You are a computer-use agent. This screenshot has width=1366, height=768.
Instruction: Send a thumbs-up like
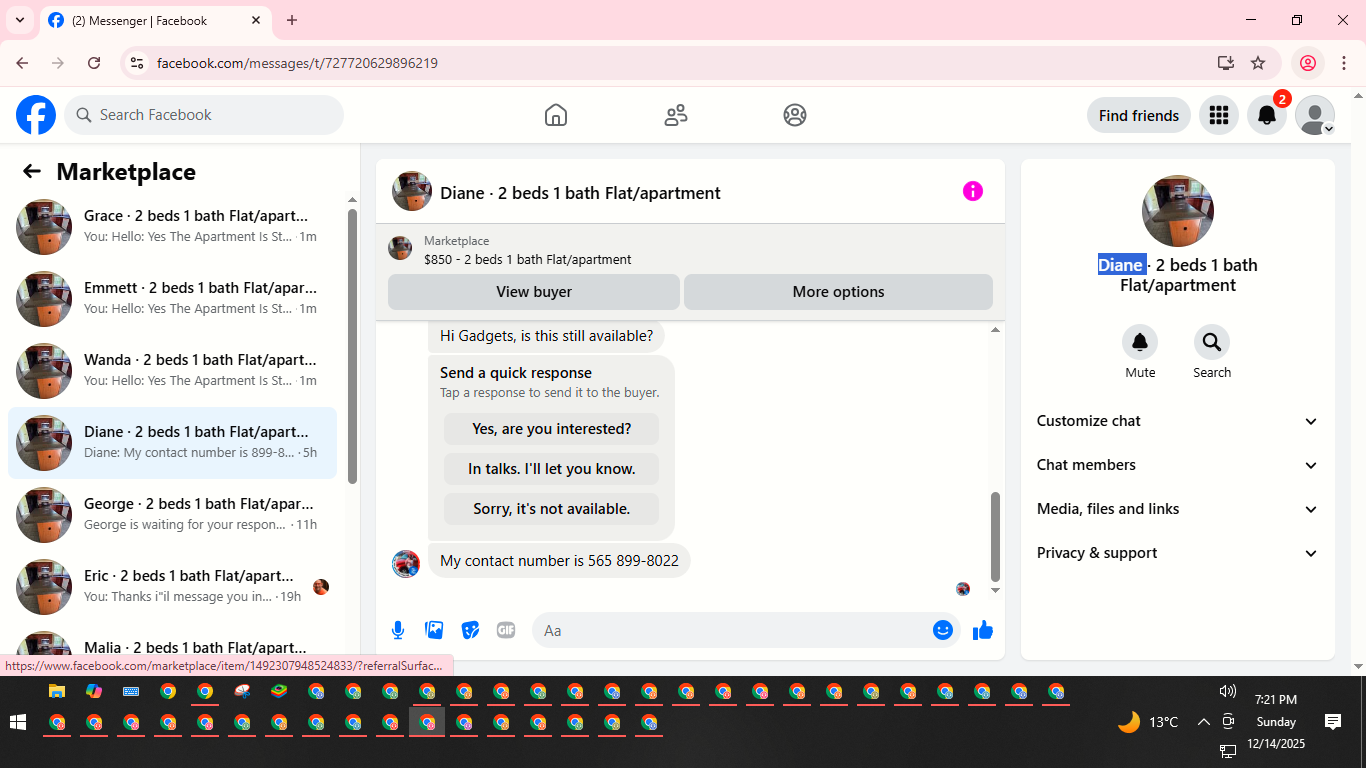point(983,630)
